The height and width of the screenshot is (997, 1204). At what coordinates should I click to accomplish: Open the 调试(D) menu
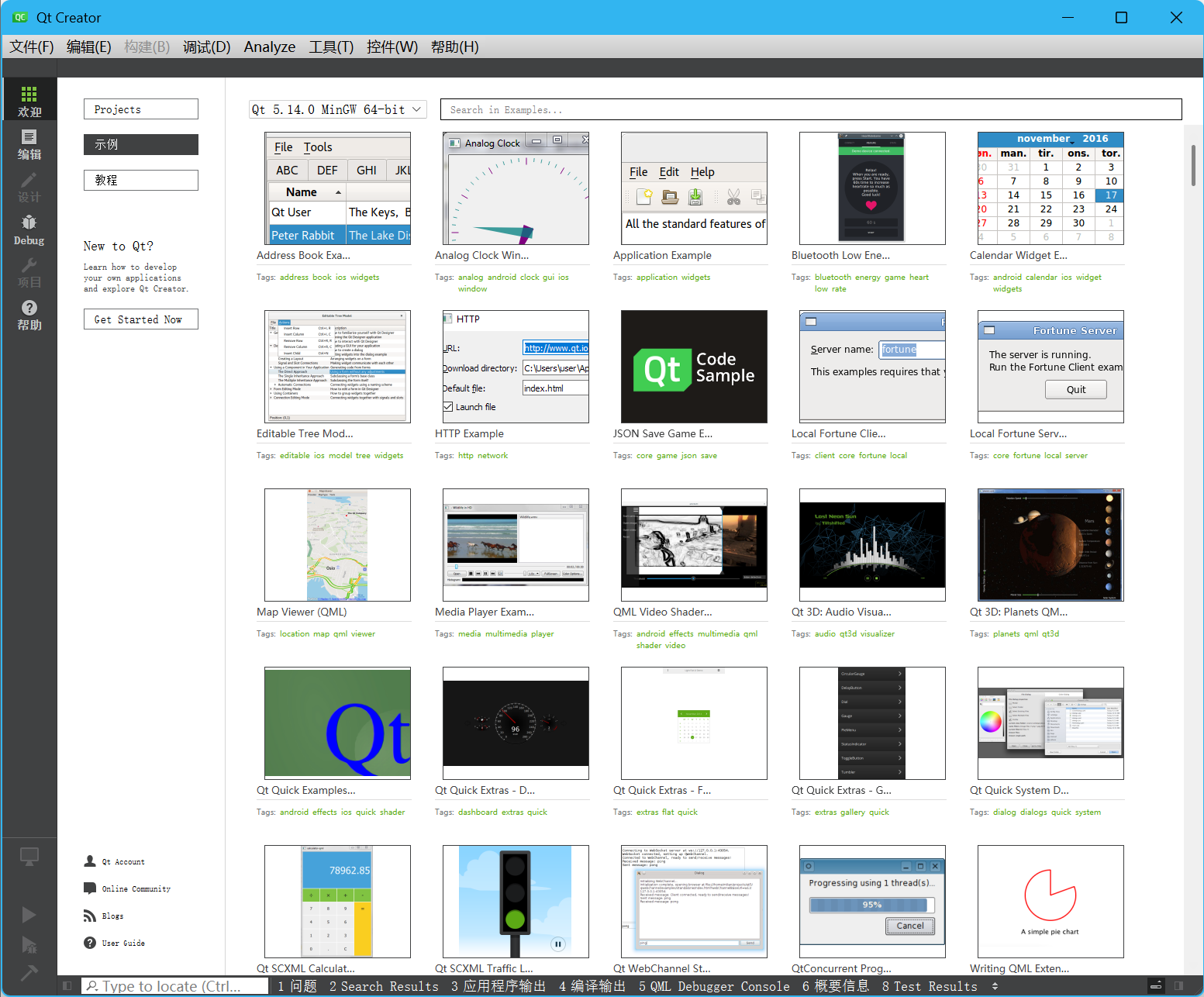[206, 47]
